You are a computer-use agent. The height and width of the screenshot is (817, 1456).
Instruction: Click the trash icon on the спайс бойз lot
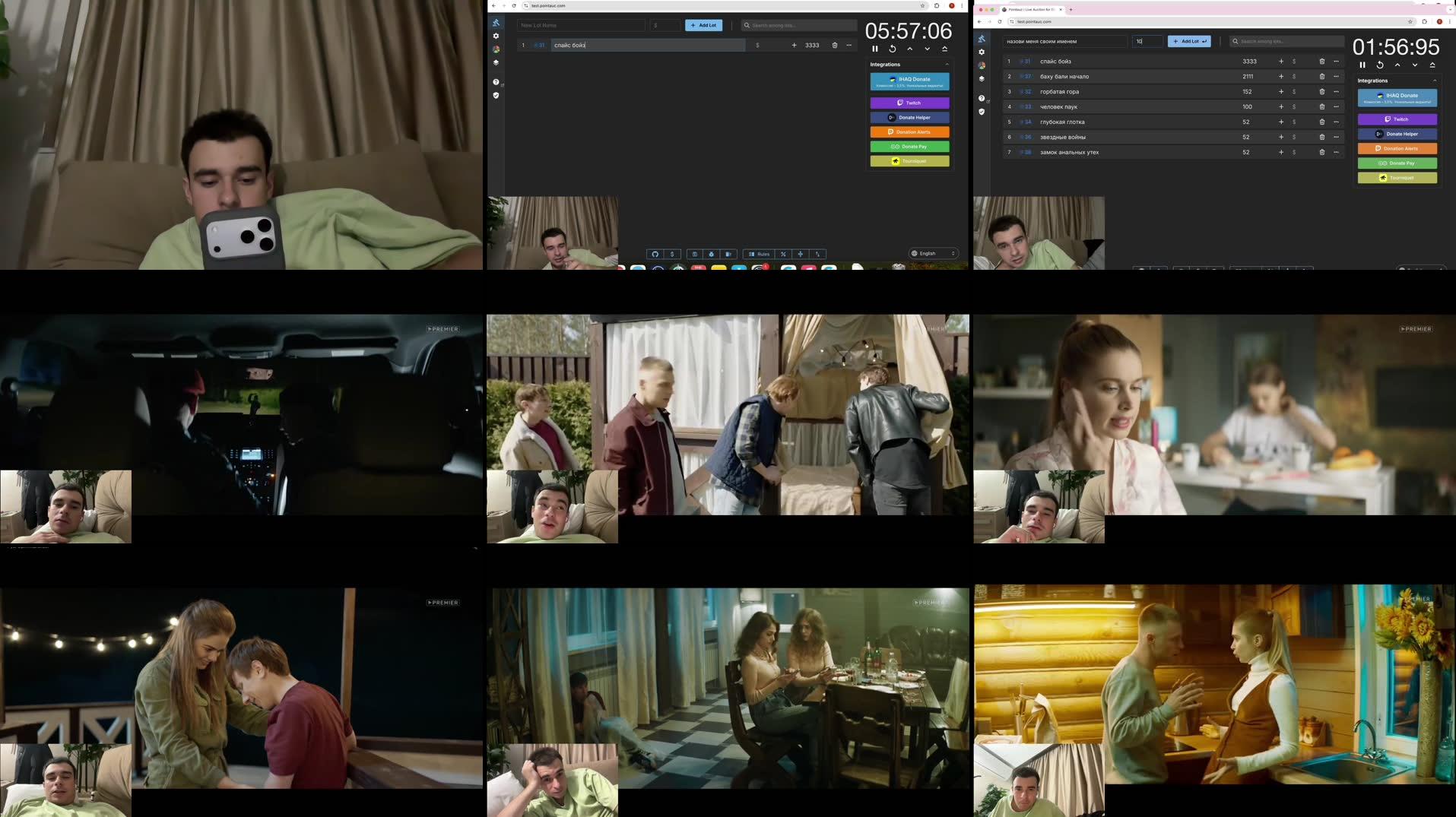(834, 45)
